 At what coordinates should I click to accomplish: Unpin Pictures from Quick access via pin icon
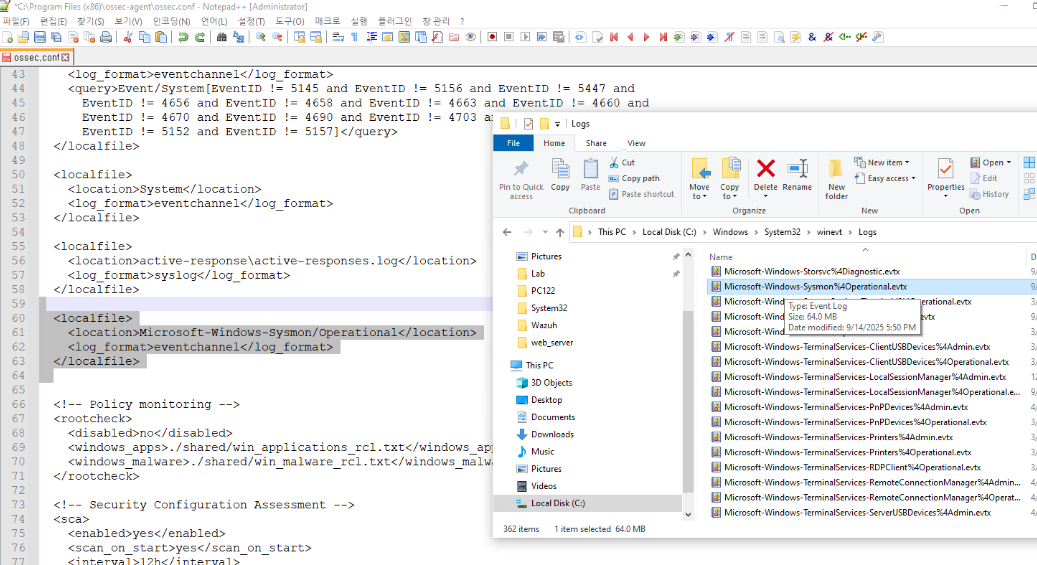pyautogui.click(x=676, y=256)
